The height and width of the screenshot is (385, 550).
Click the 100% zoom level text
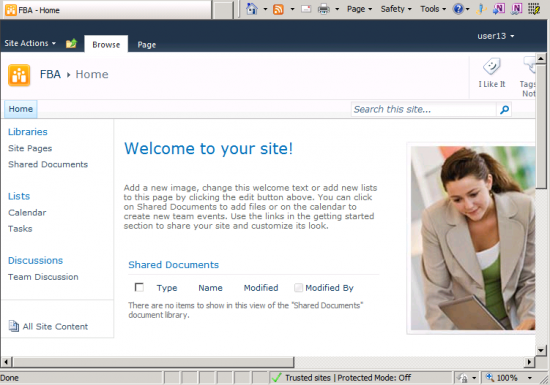pos(507,378)
